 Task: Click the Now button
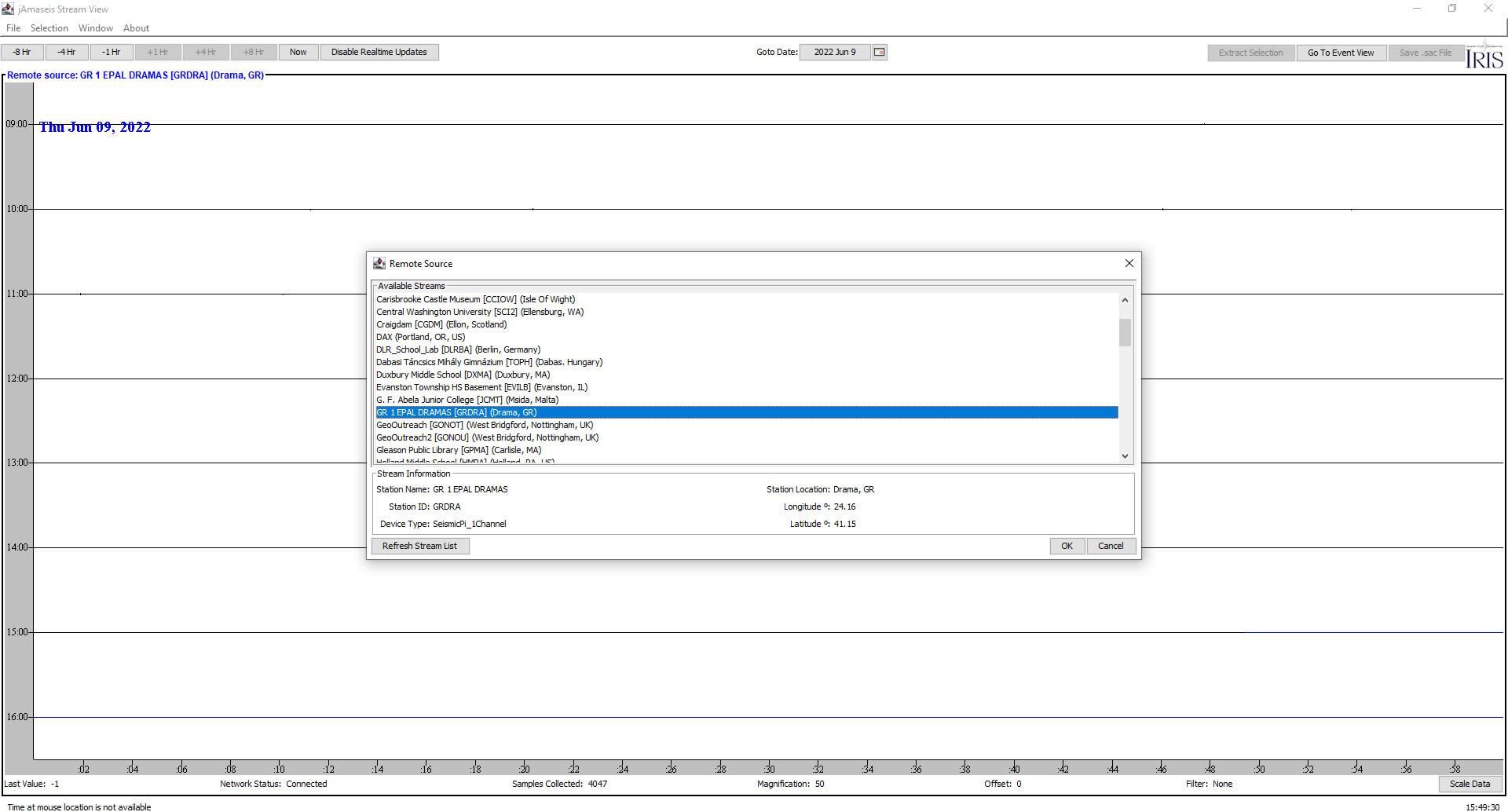point(298,53)
